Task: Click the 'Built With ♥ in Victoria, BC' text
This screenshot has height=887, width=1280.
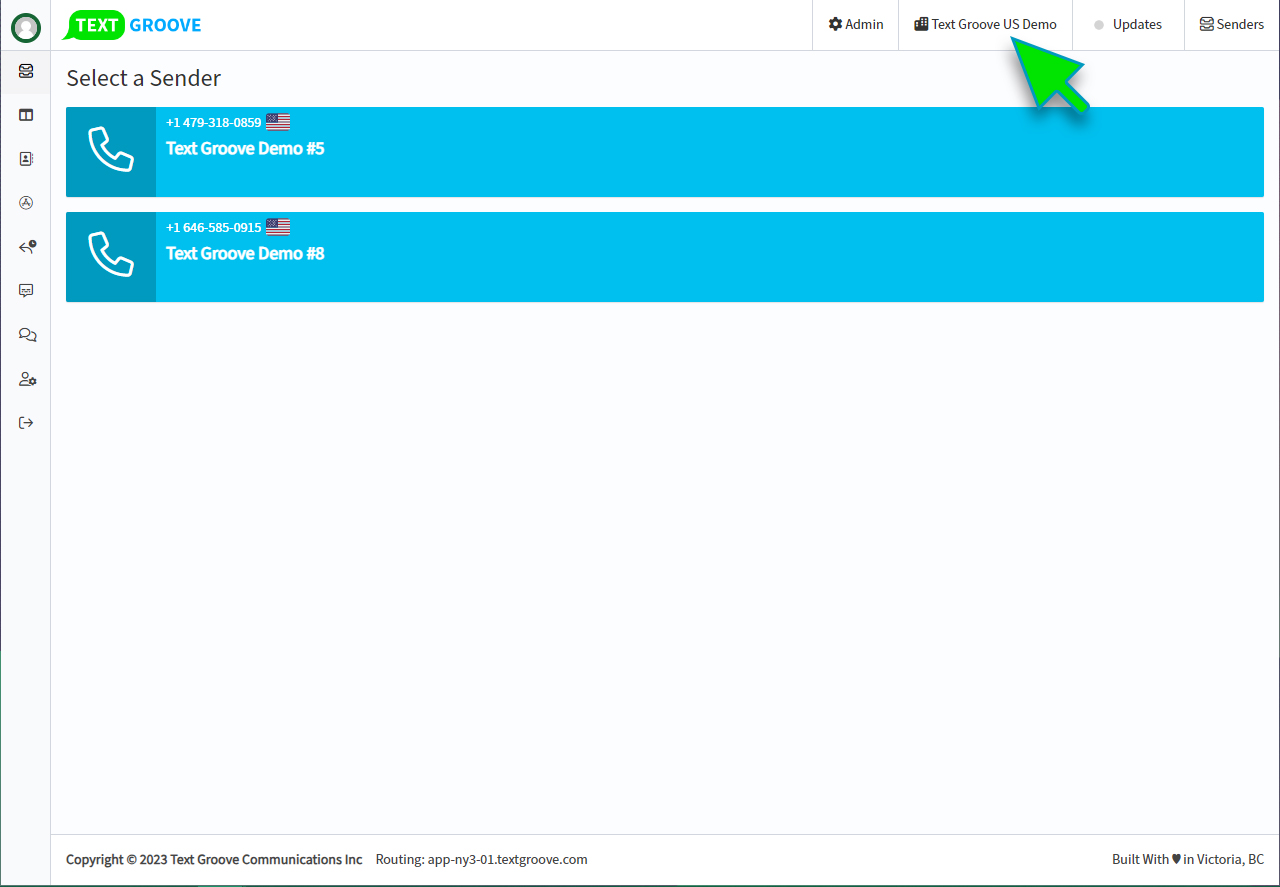Action: pyautogui.click(x=1188, y=859)
